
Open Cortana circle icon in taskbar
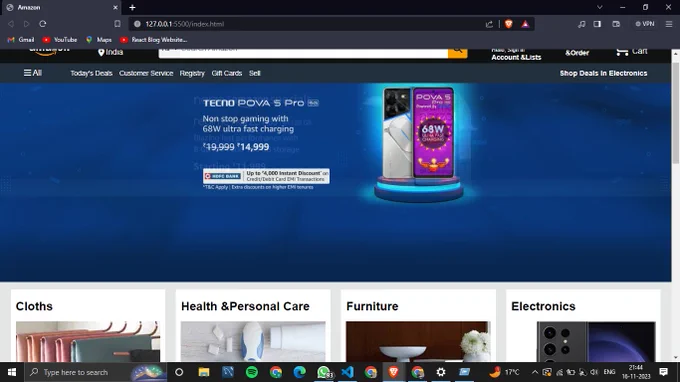coord(179,372)
